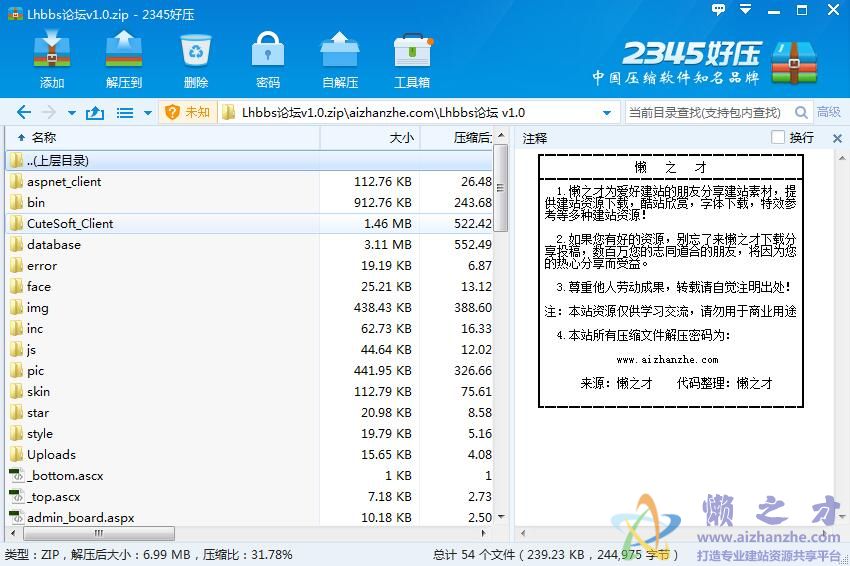Select the img folder

click(x=249, y=307)
